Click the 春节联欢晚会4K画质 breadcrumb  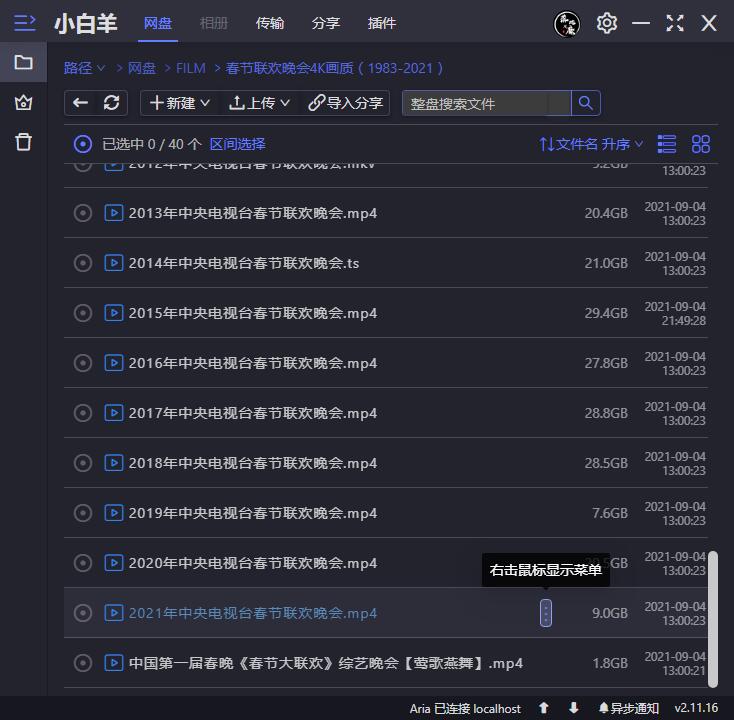[x=334, y=68]
